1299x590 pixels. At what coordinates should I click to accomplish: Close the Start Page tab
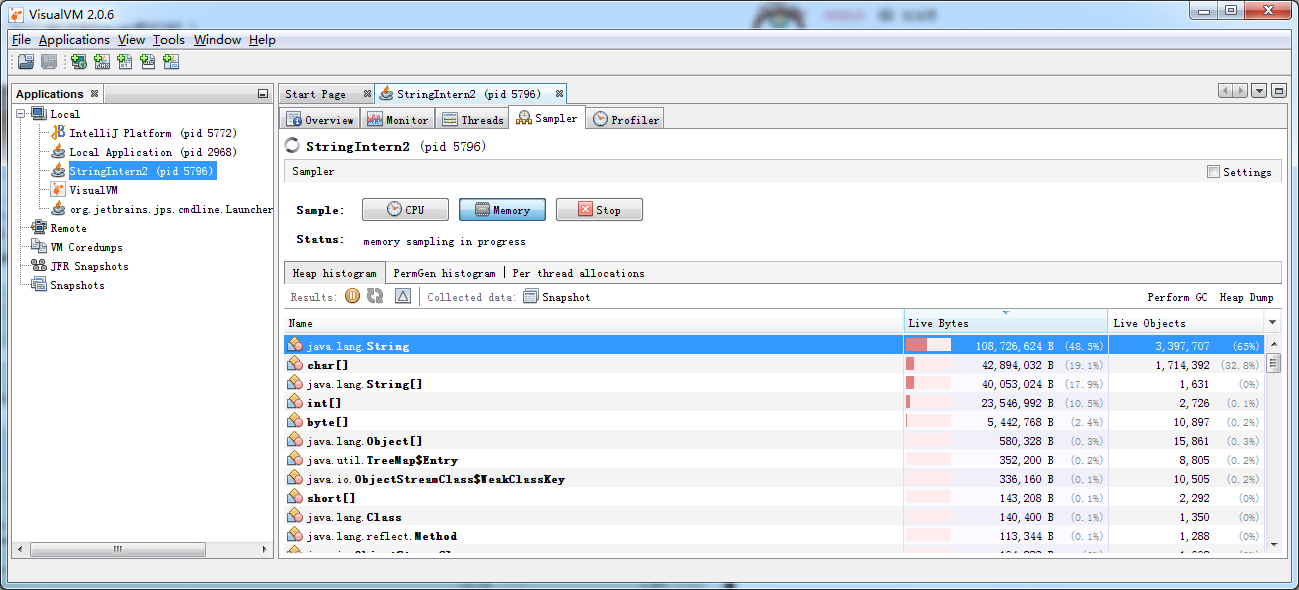coord(367,93)
